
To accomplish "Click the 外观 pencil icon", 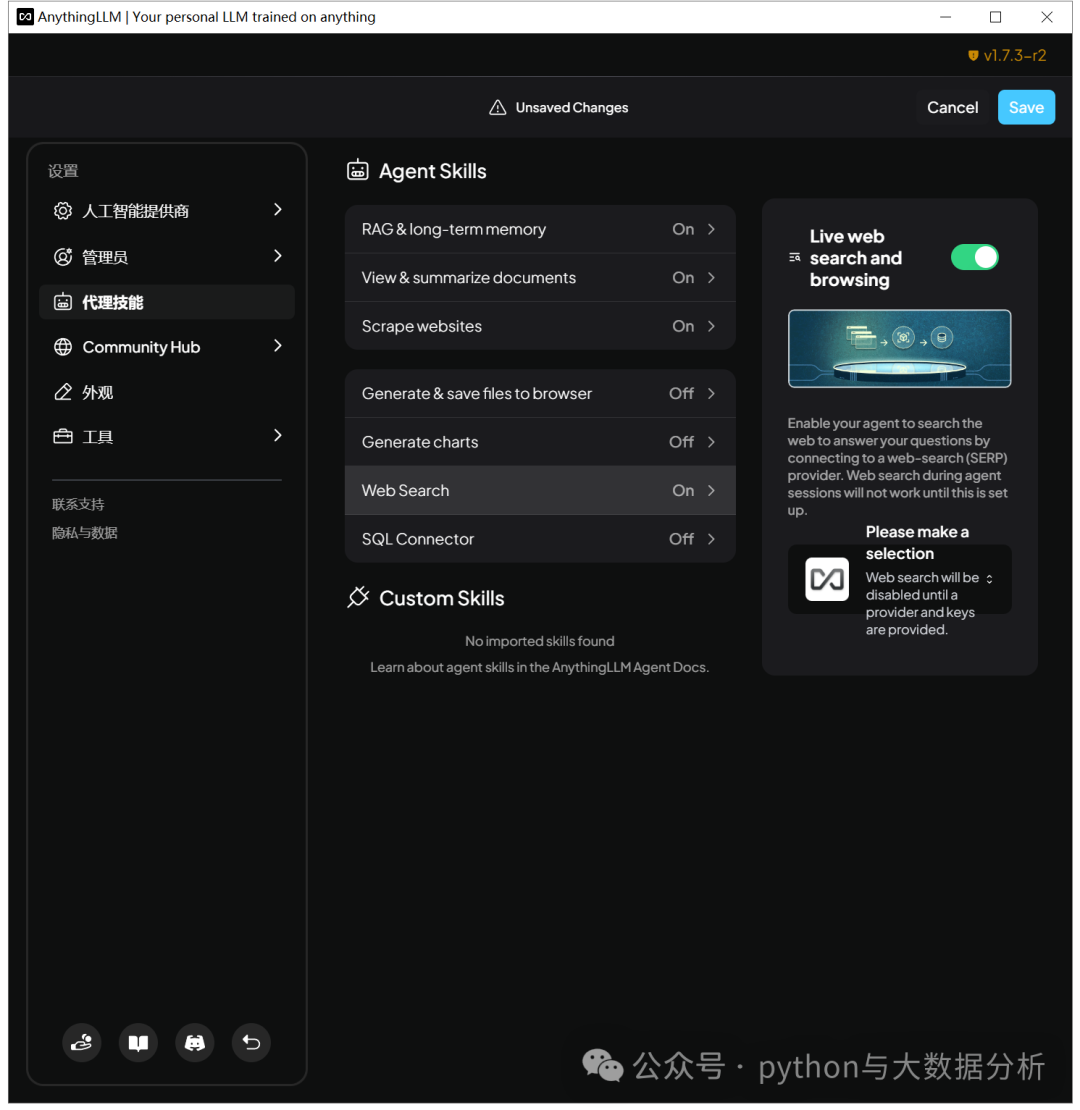I will point(63,392).
